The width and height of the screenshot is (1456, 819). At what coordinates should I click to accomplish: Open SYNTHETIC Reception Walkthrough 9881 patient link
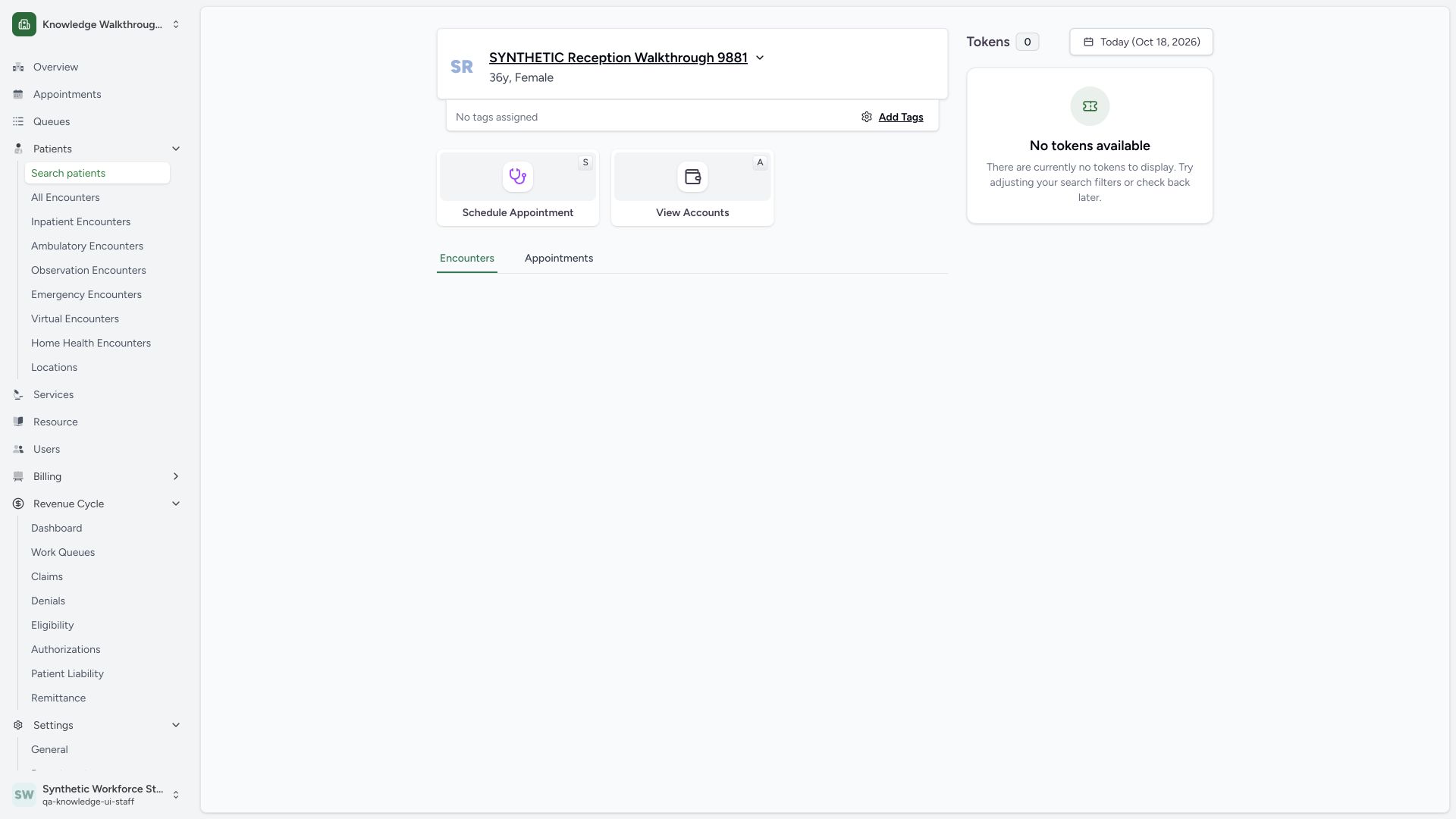618,58
